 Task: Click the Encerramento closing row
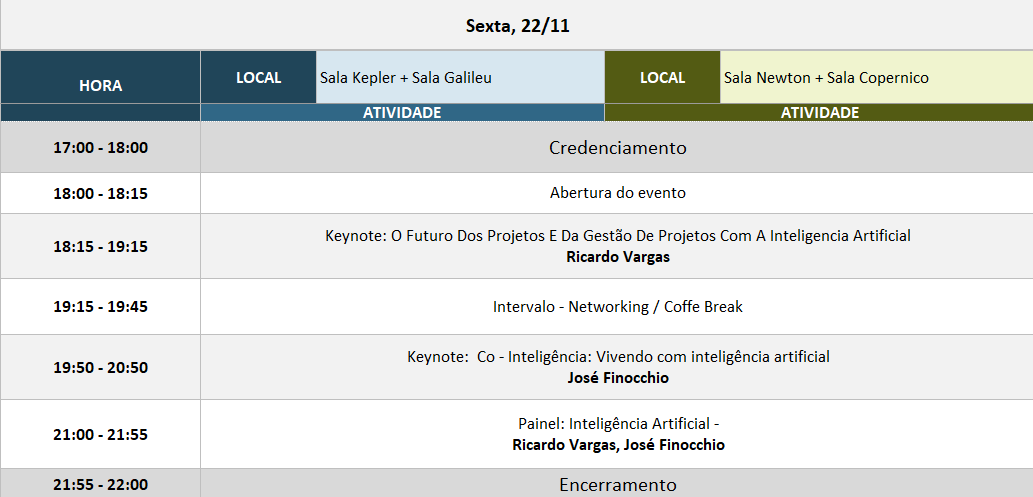617,485
